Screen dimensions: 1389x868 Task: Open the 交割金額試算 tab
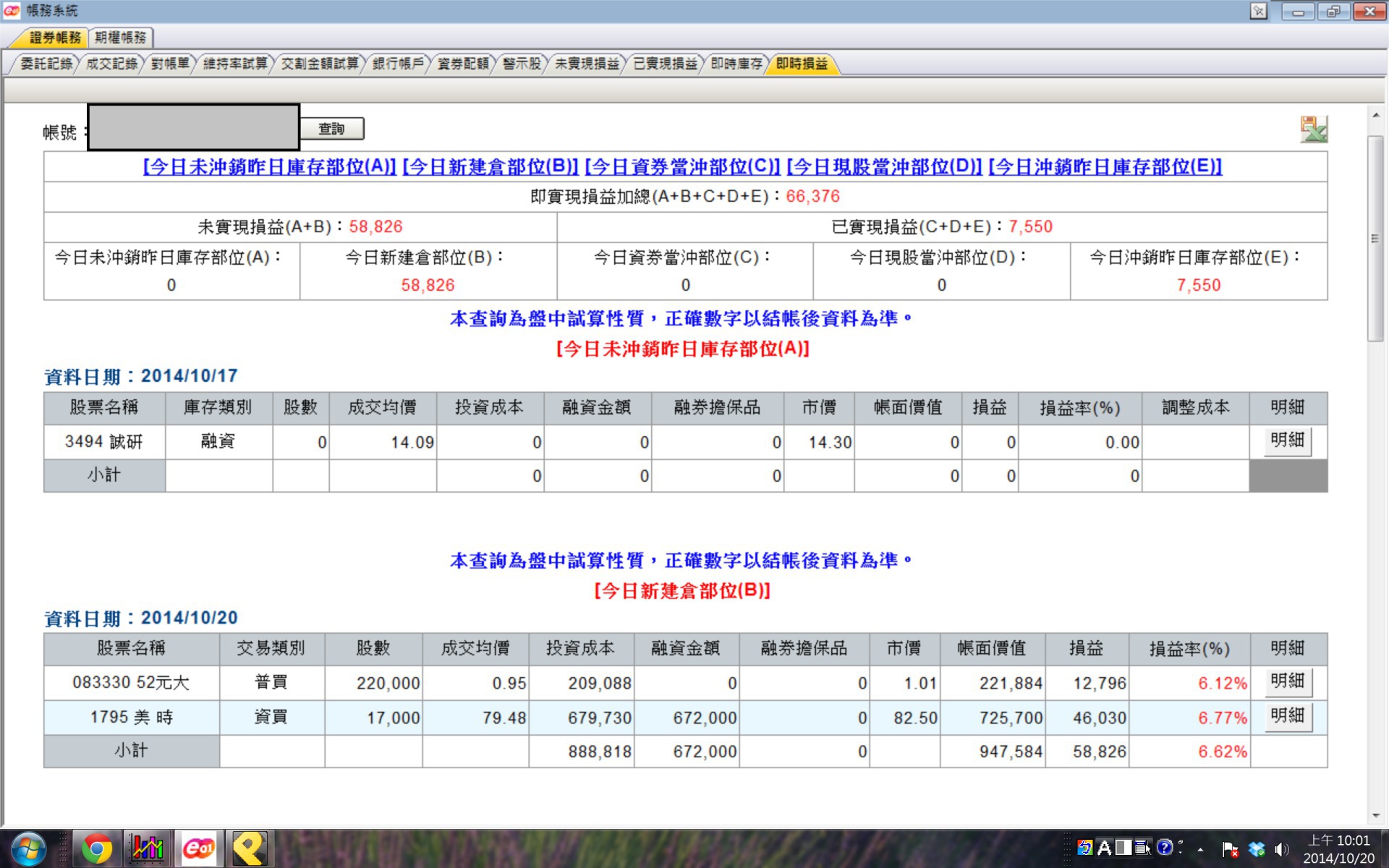(320, 64)
